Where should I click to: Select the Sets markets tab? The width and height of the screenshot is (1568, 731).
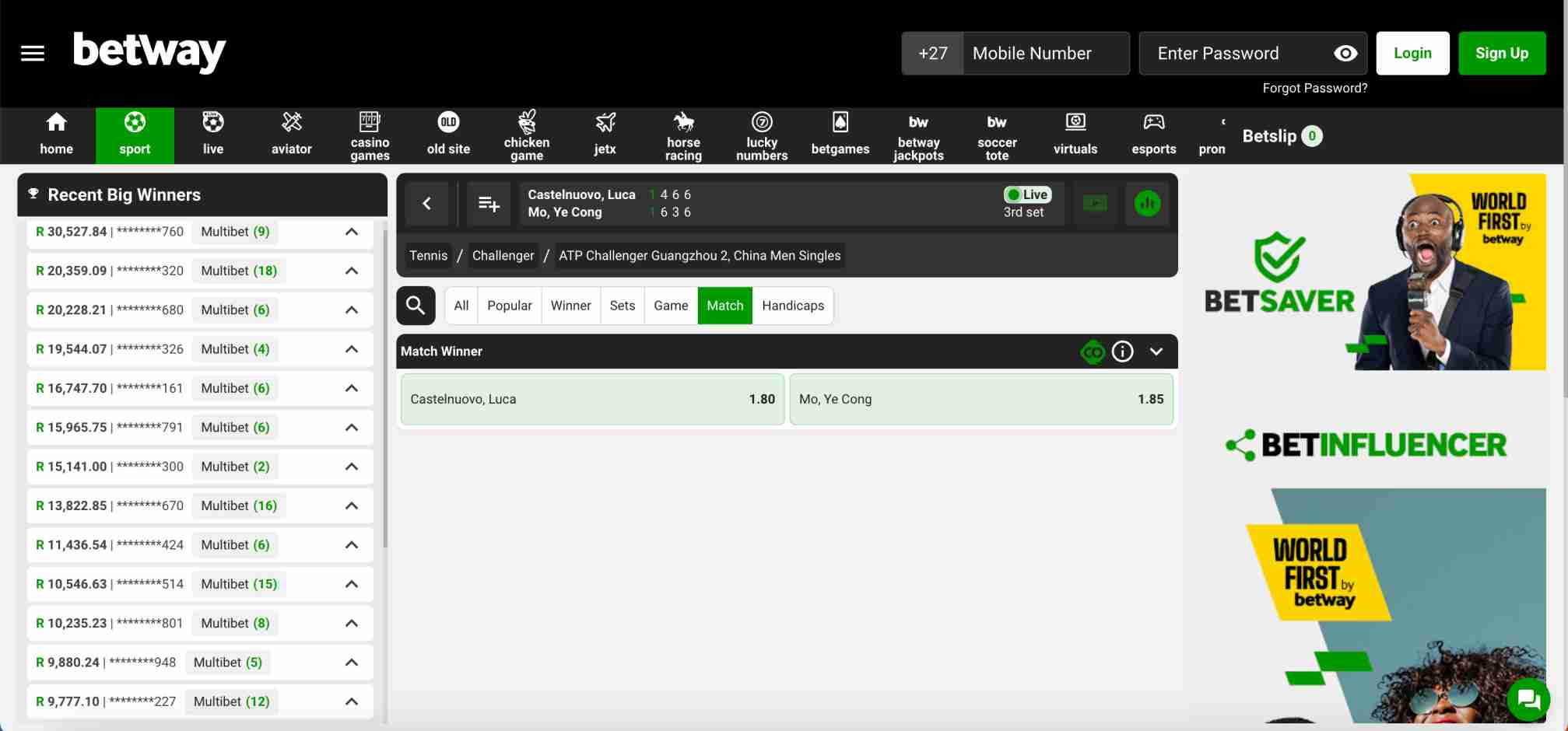pyautogui.click(x=623, y=306)
